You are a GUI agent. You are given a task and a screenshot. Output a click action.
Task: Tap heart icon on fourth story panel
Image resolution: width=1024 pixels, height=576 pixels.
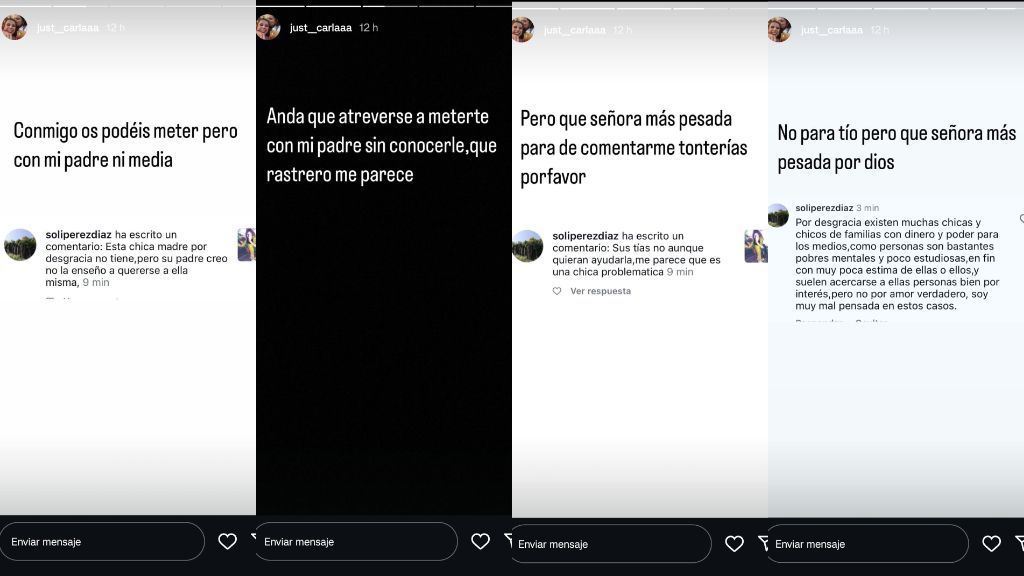pos(991,543)
